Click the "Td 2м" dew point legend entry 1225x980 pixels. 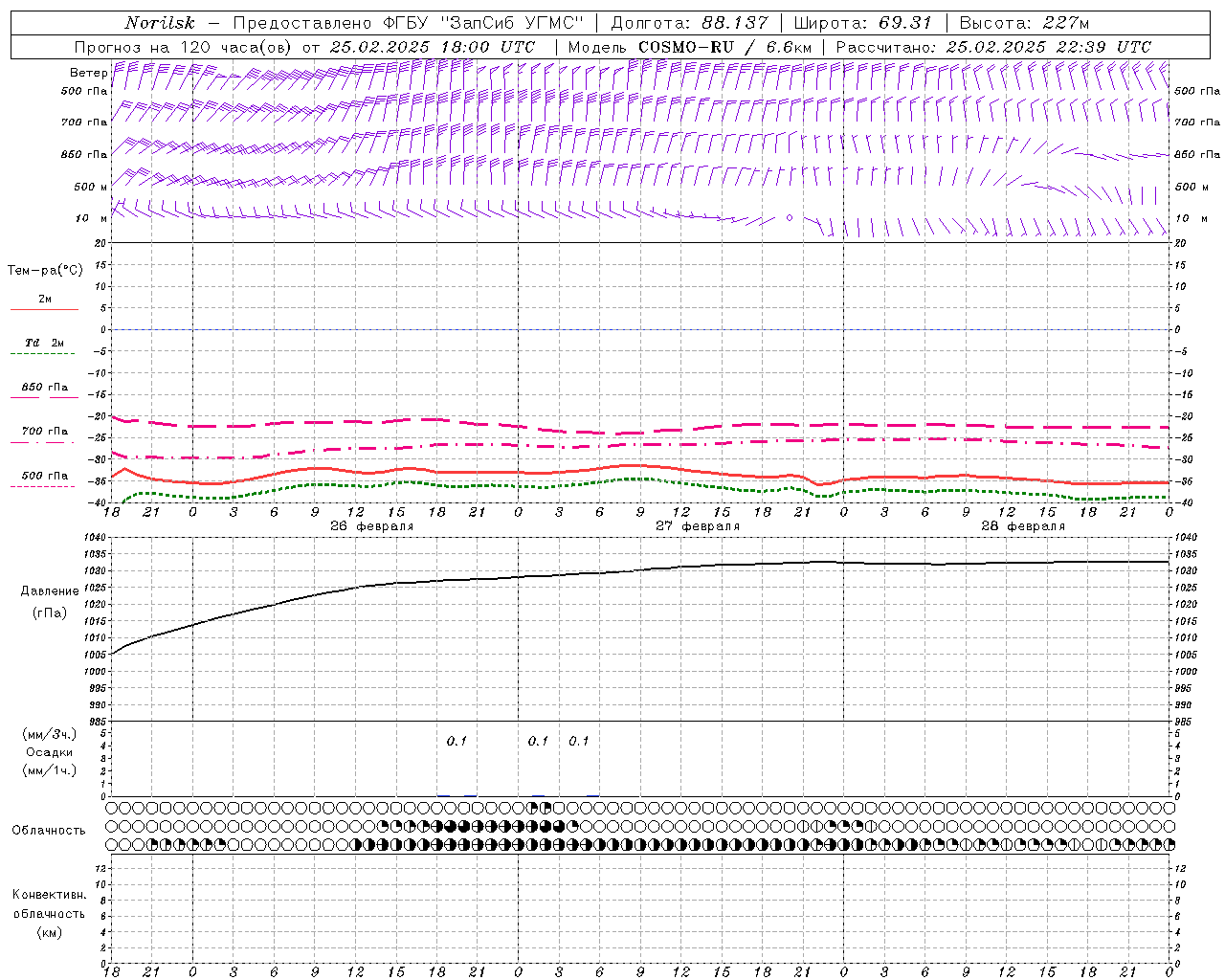pos(44,343)
